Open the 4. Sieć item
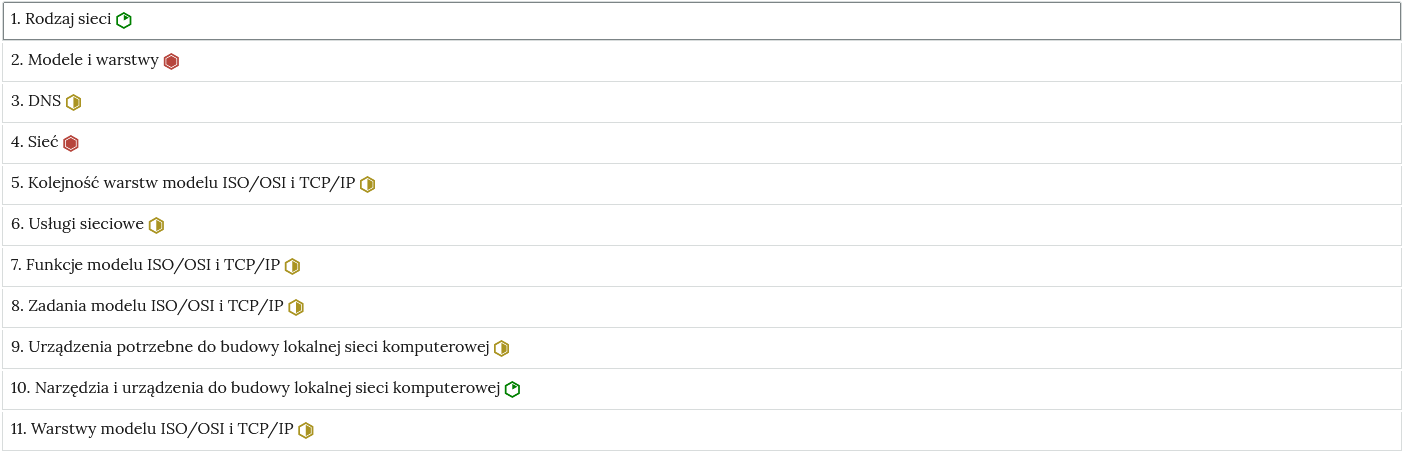This screenshot has height=455, width=1402. (x=701, y=143)
